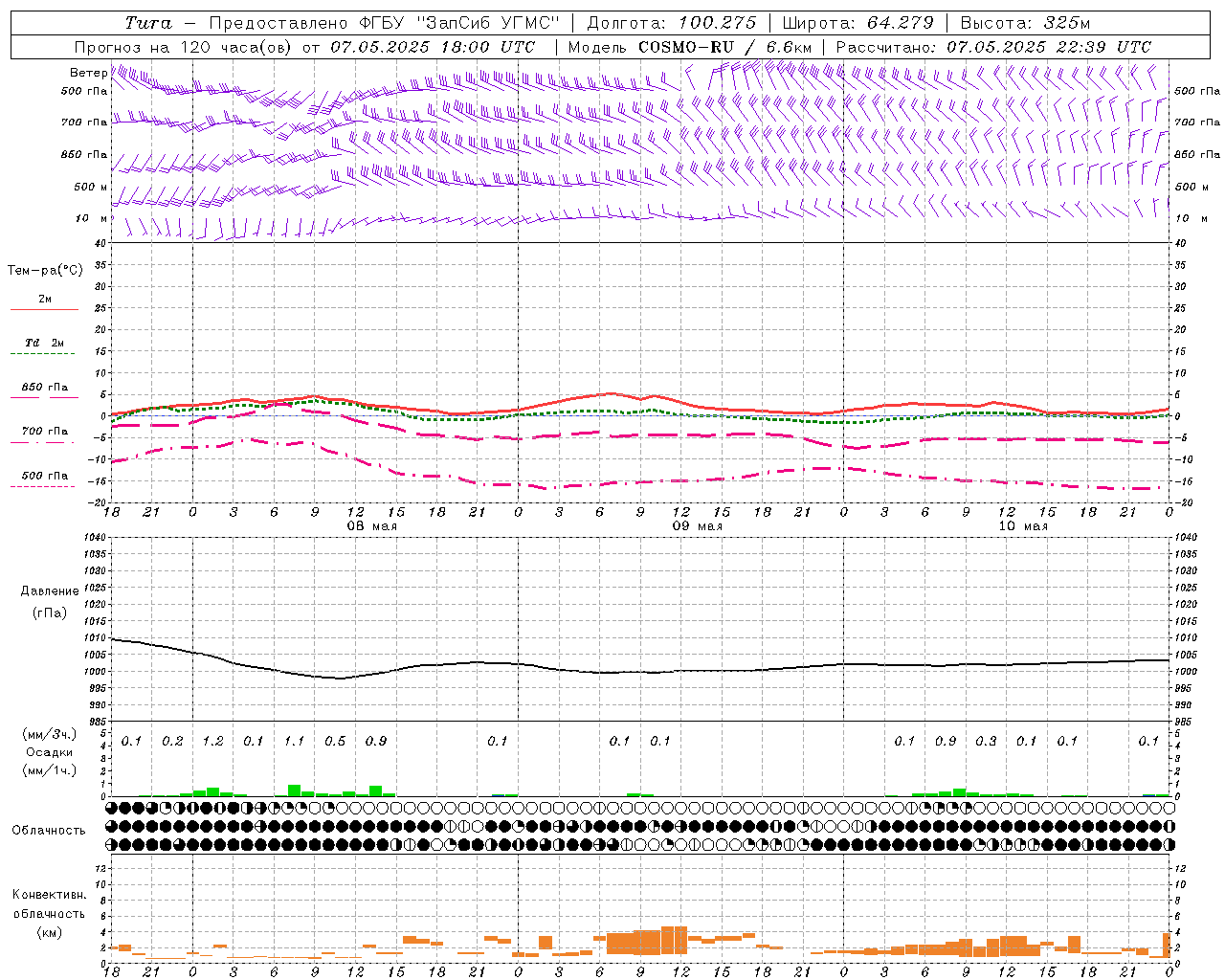The width and height of the screenshot is (1225, 980).
Task: Click the precipitation value "0.2"
Action: pyautogui.click(x=172, y=741)
